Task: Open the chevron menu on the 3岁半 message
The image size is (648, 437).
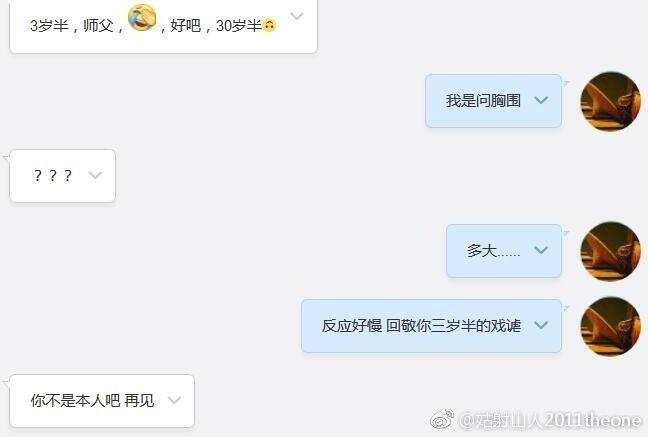Action: (x=297, y=16)
